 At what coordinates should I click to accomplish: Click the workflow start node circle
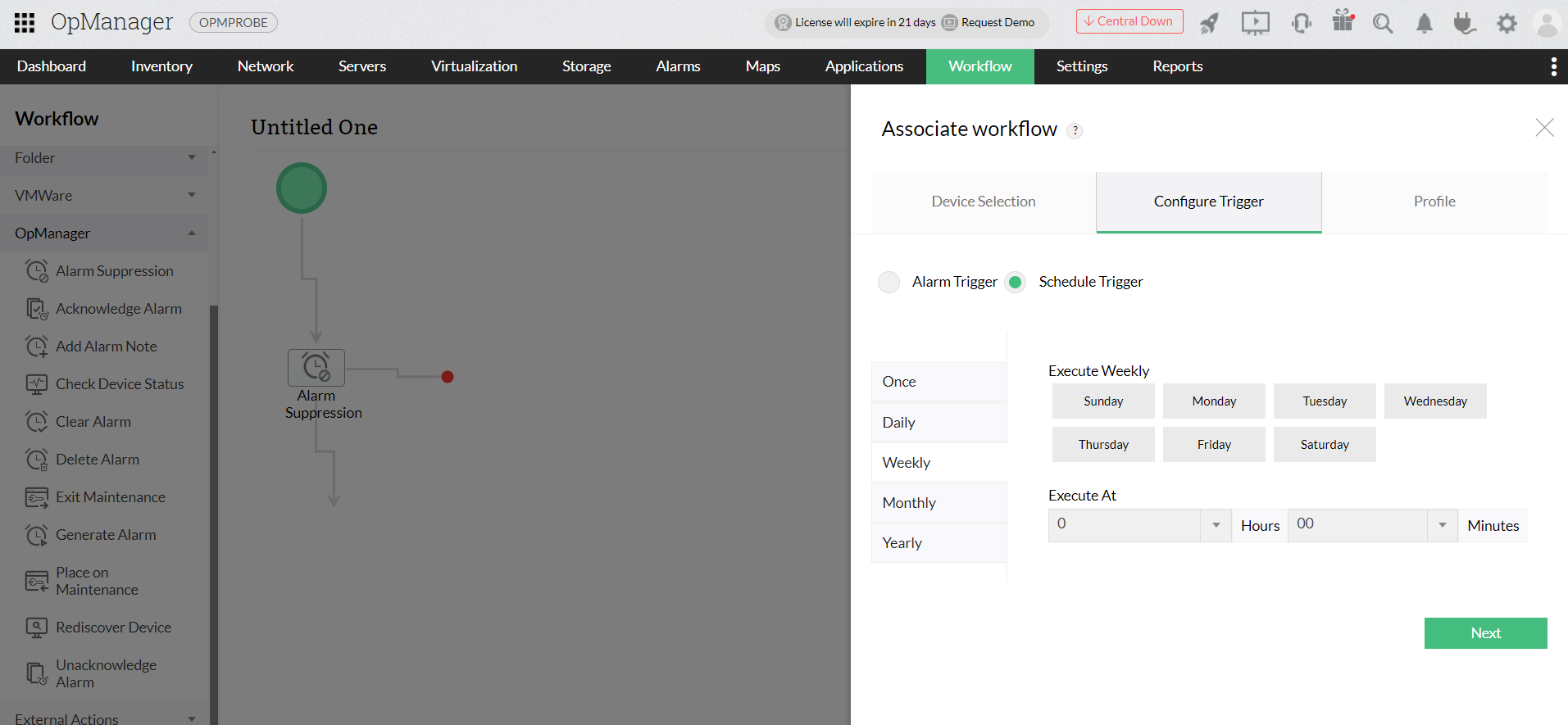click(x=302, y=188)
